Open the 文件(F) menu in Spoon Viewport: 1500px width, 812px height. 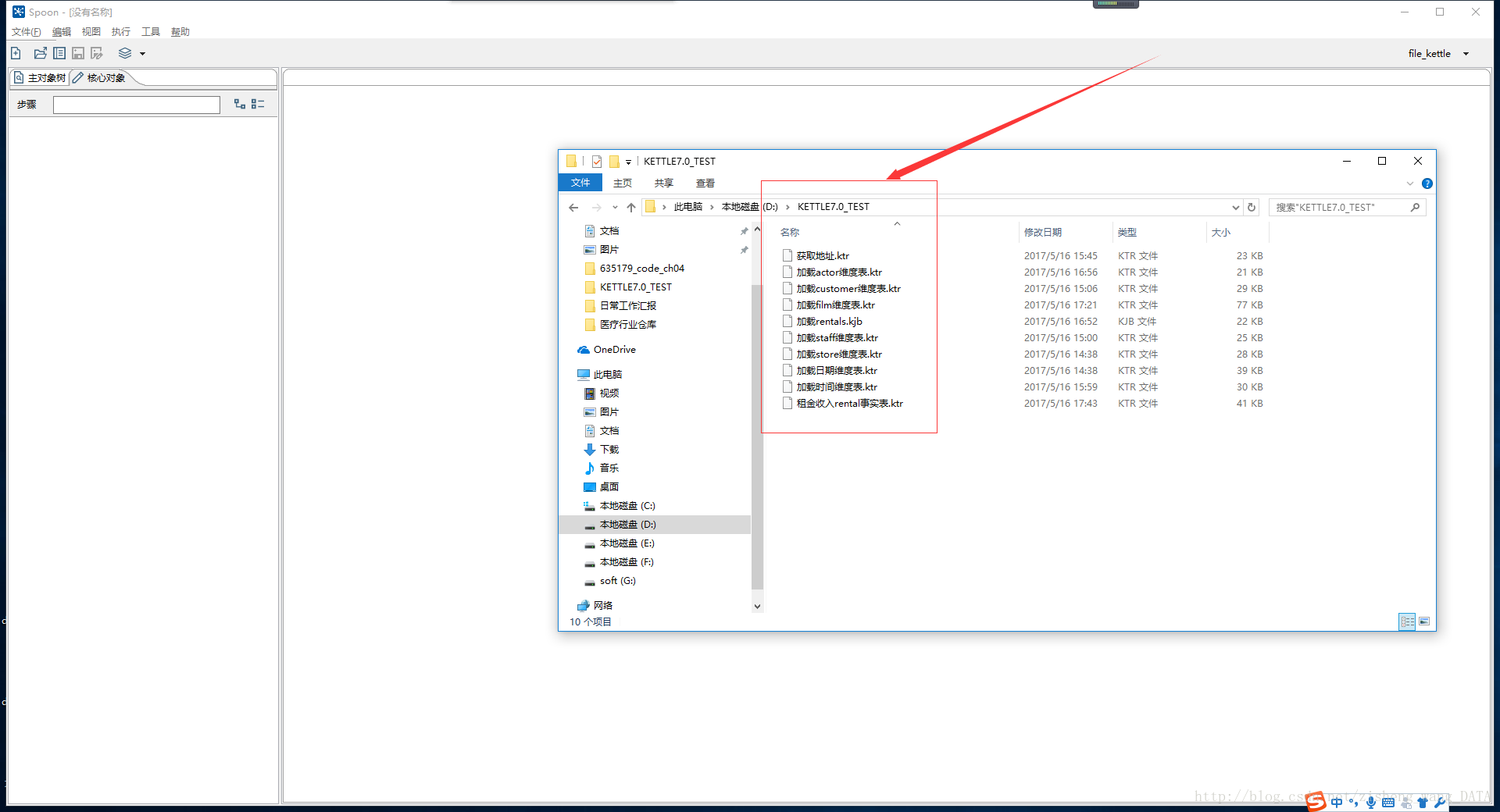click(x=26, y=32)
